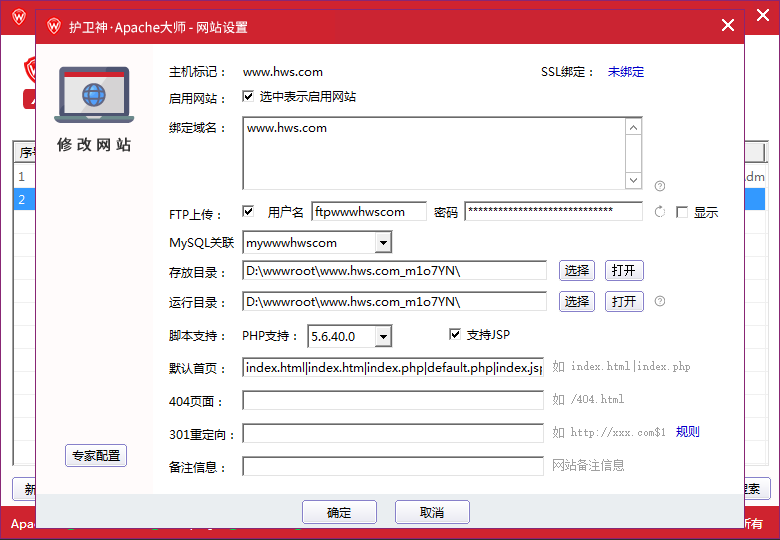
Task: Click the down arrow of domain list scrollbar
Action: [x=633, y=180]
